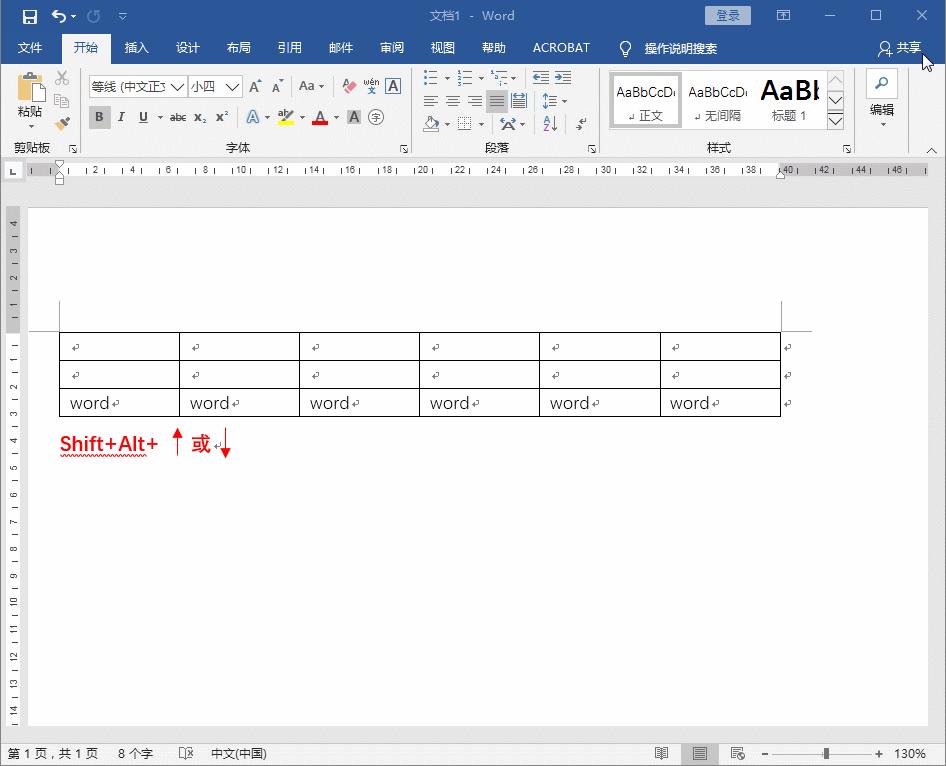Click the Redo icon
The height and width of the screenshot is (766, 946).
click(94, 16)
